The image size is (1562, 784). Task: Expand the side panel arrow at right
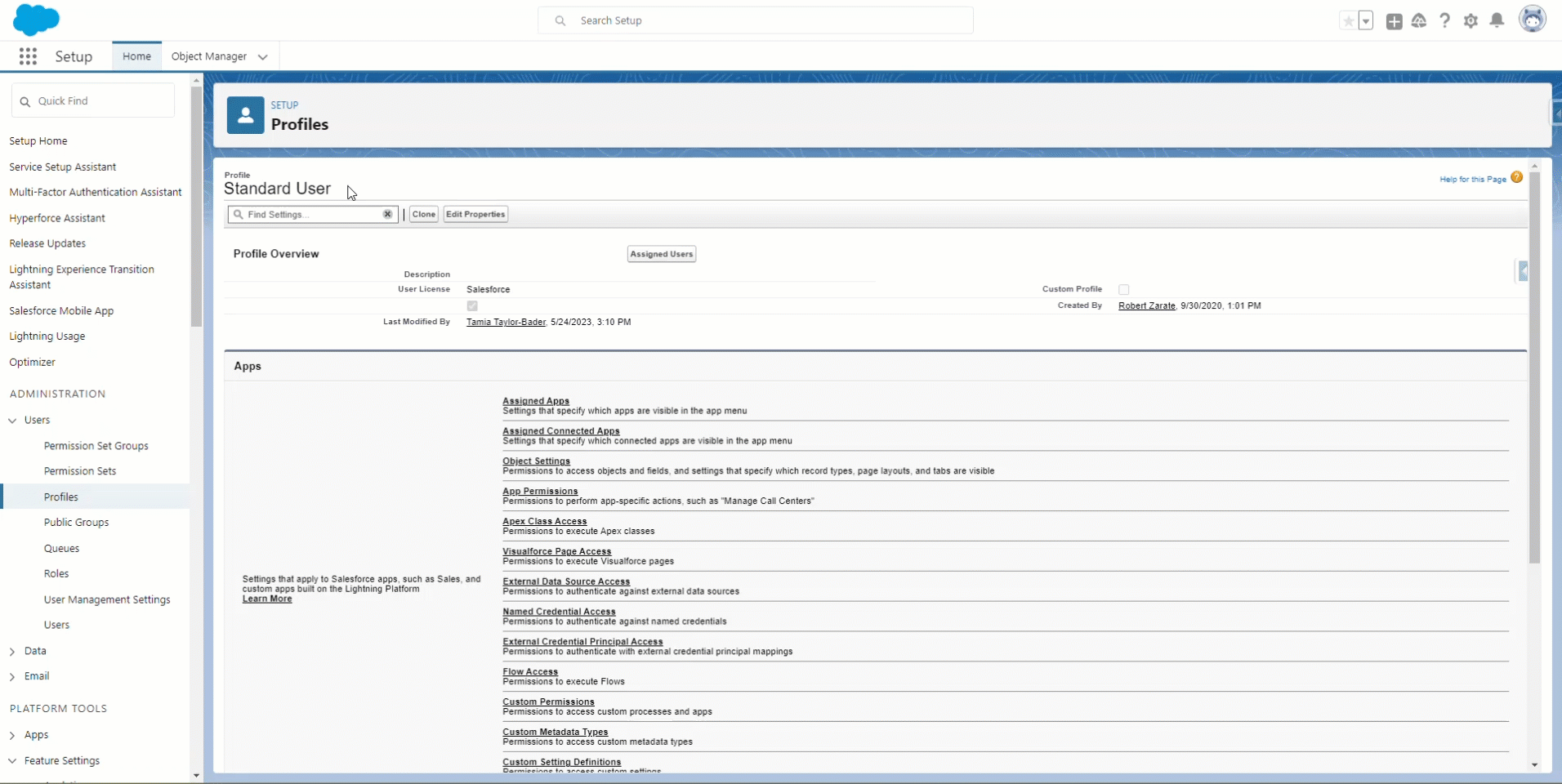click(x=1523, y=271)
